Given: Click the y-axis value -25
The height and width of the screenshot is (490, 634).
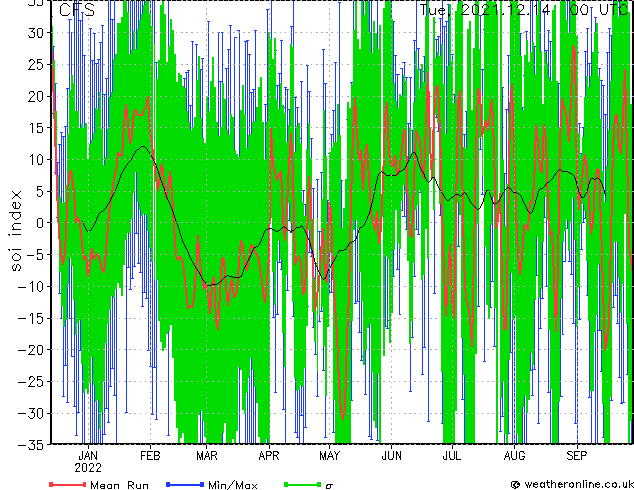Looking at the screenshot, I should pos(31,382).
